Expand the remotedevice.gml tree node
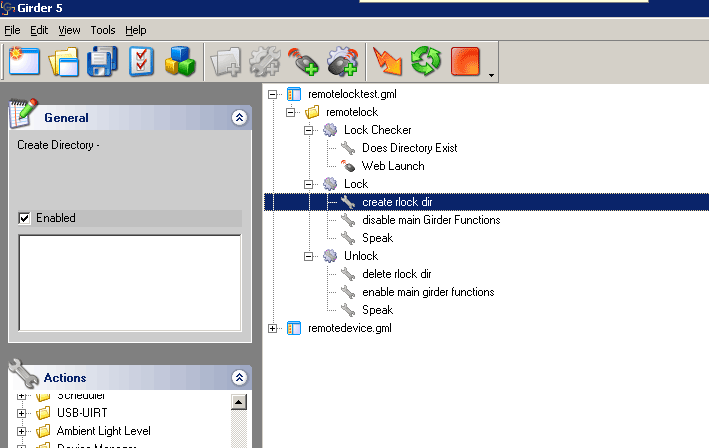The height and width of the screenshot is (448, 709). tap(274, 328)
